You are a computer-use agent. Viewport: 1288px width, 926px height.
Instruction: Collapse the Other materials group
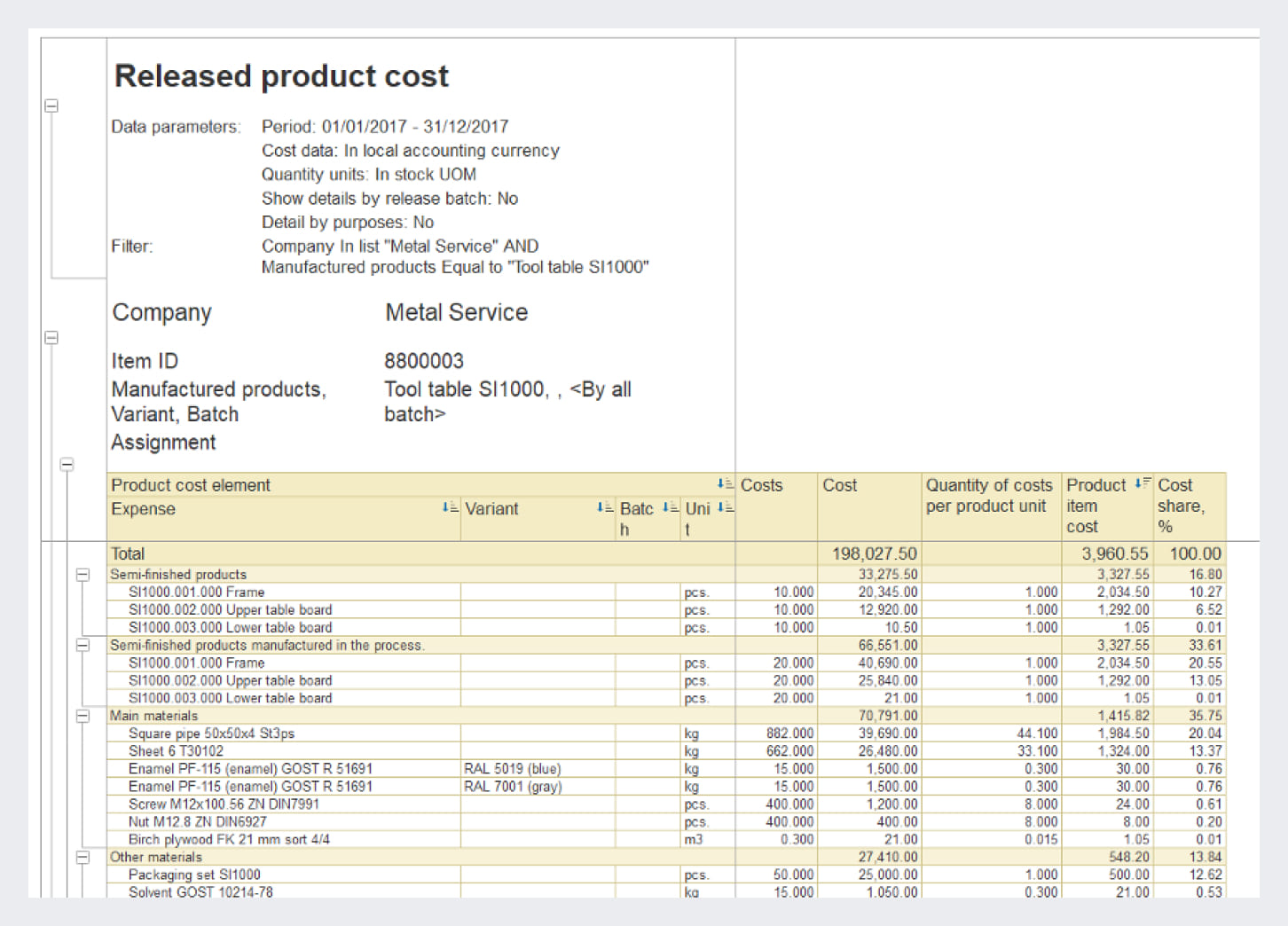[82, 858]
